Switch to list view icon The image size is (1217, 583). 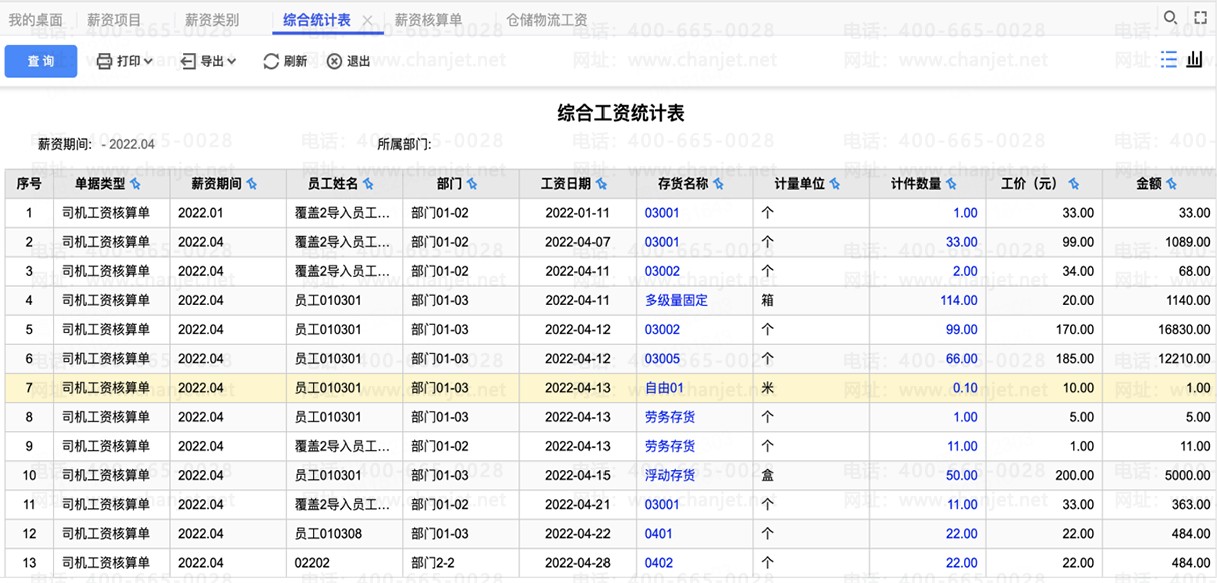(x=1169, y=60)
